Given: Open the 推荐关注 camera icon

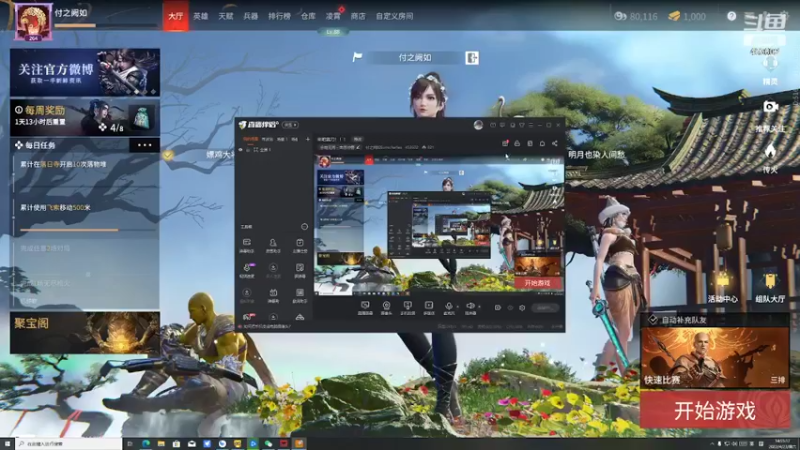Looking at the screenshot, I should click(x=770, y=107).
